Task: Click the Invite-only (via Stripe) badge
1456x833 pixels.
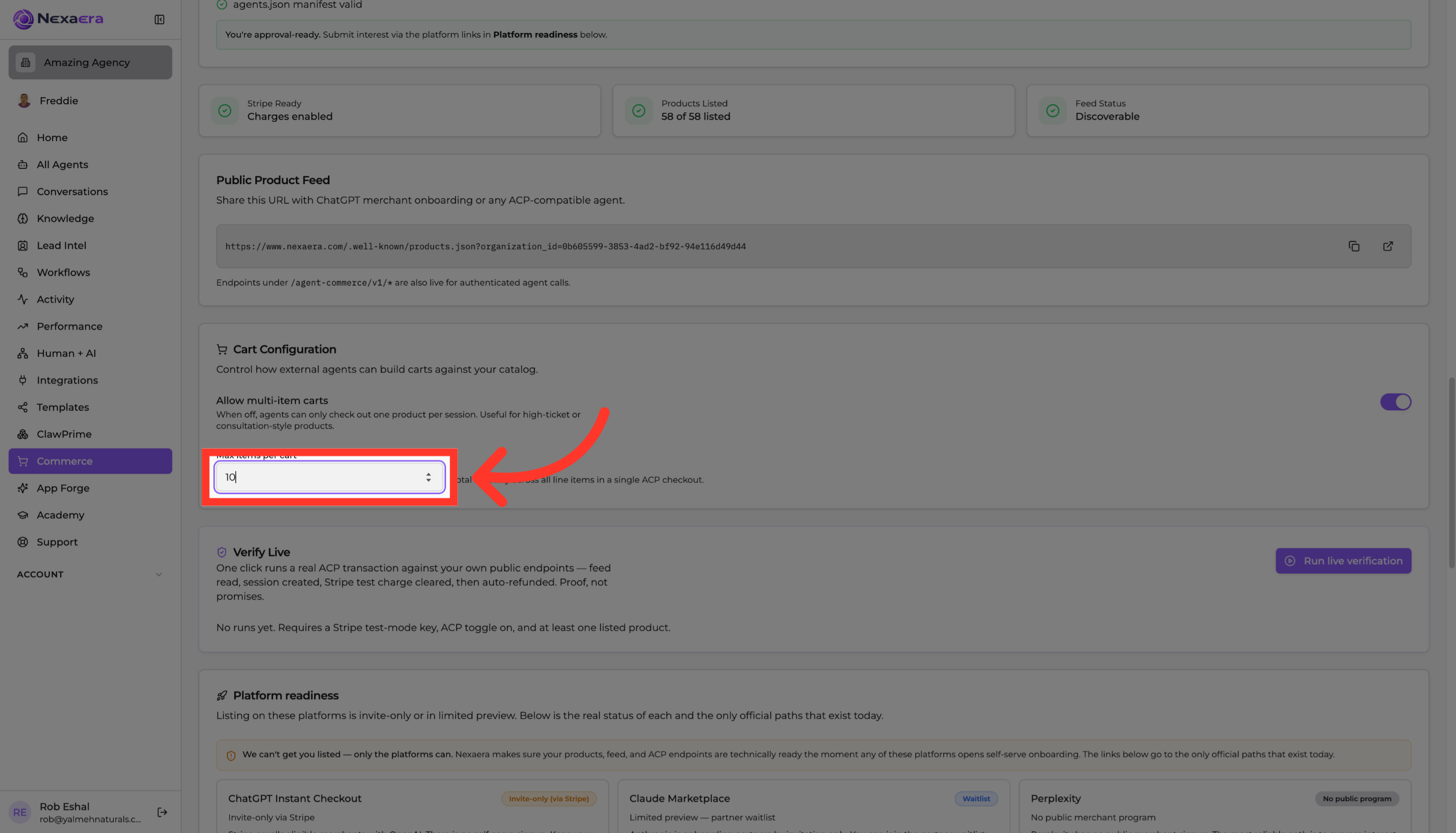Action: [x=548, y=799]
